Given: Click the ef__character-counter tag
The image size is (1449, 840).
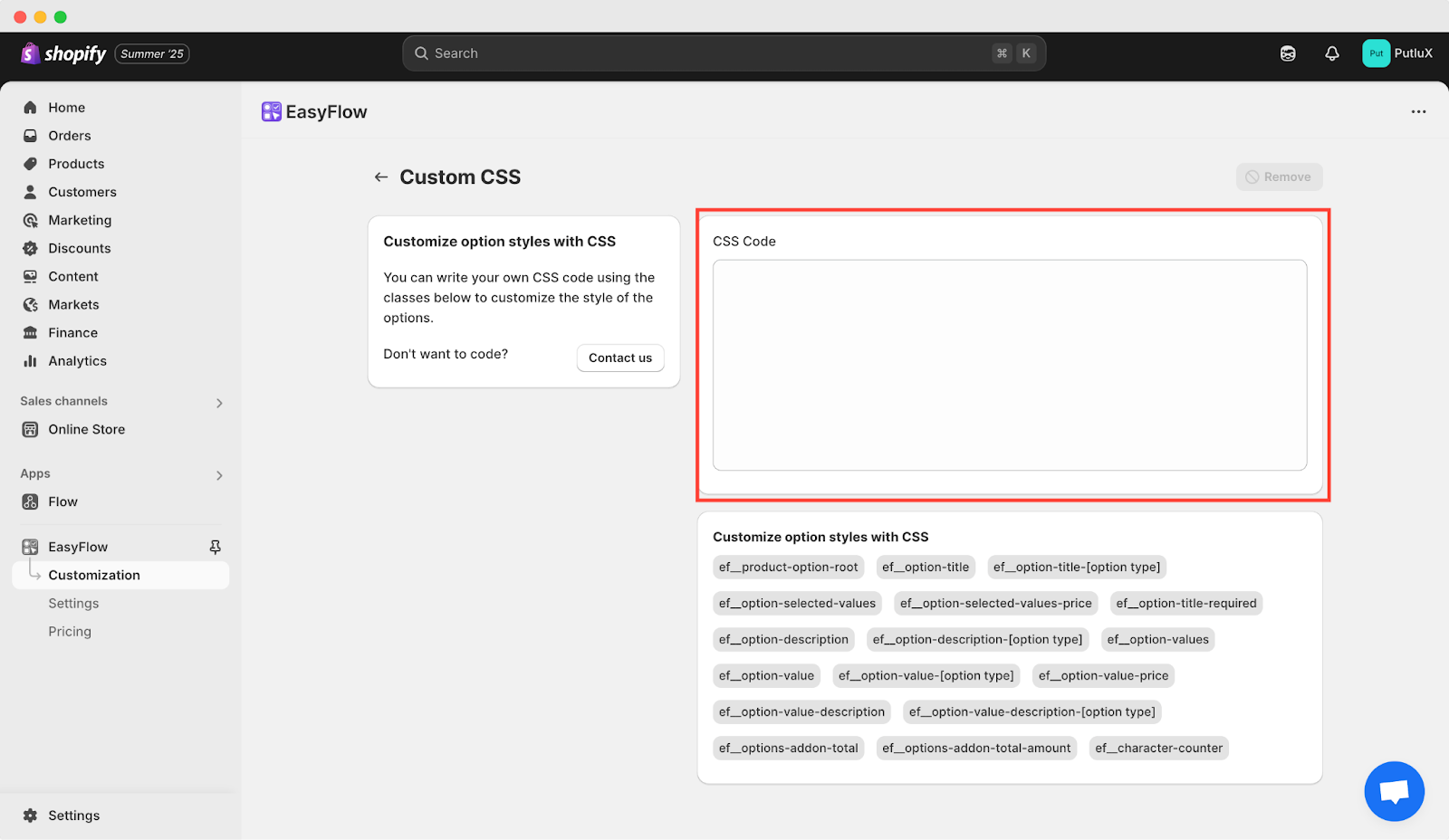Looking at the screenshot, I should tap(1158, 749).
